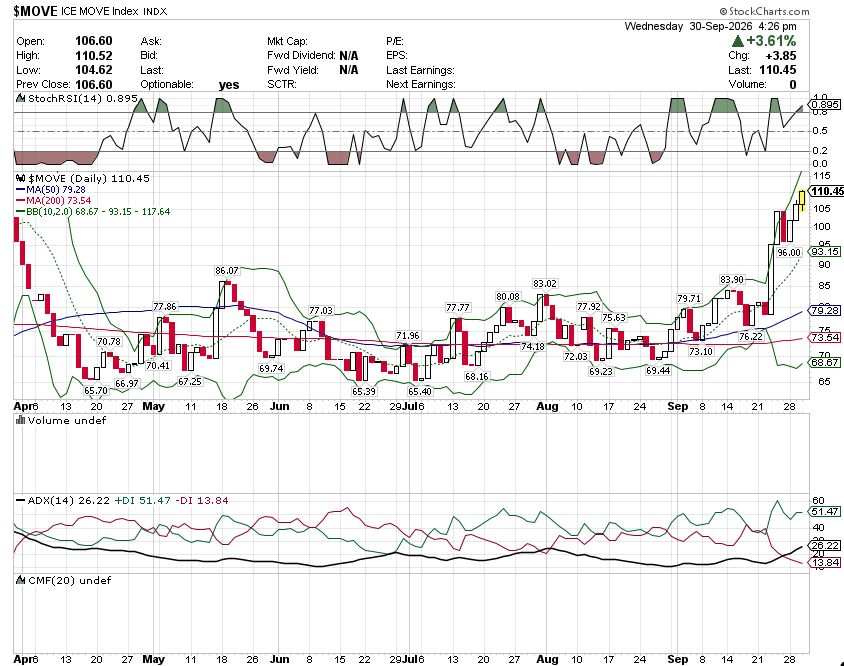
Task: Click the Next Earnings label
Action: (421, 85)
